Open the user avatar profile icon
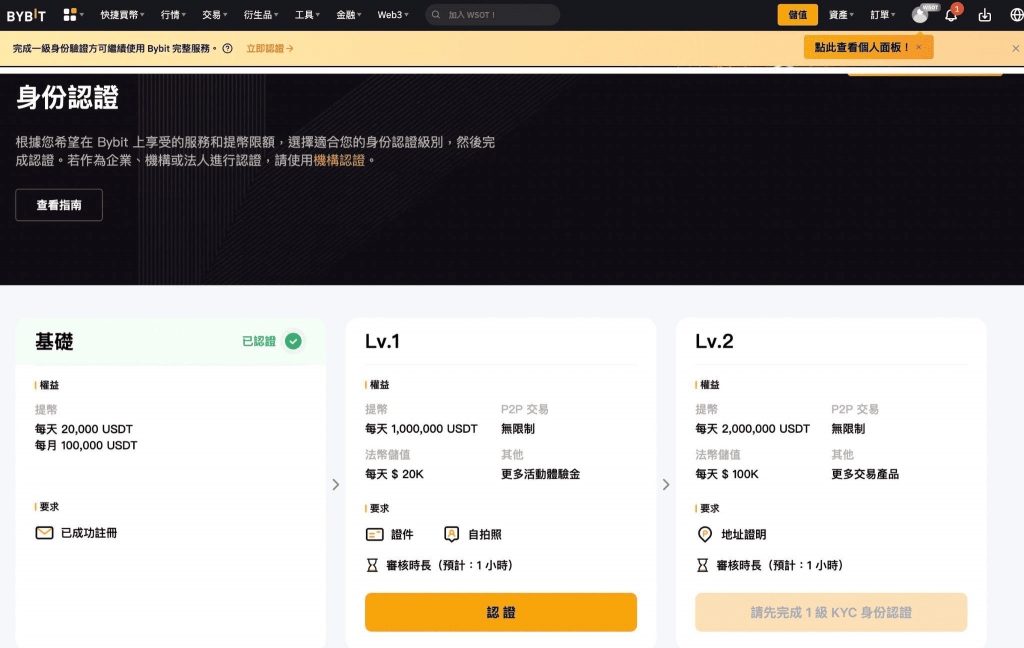1024x648 pixels. (920, 14)
